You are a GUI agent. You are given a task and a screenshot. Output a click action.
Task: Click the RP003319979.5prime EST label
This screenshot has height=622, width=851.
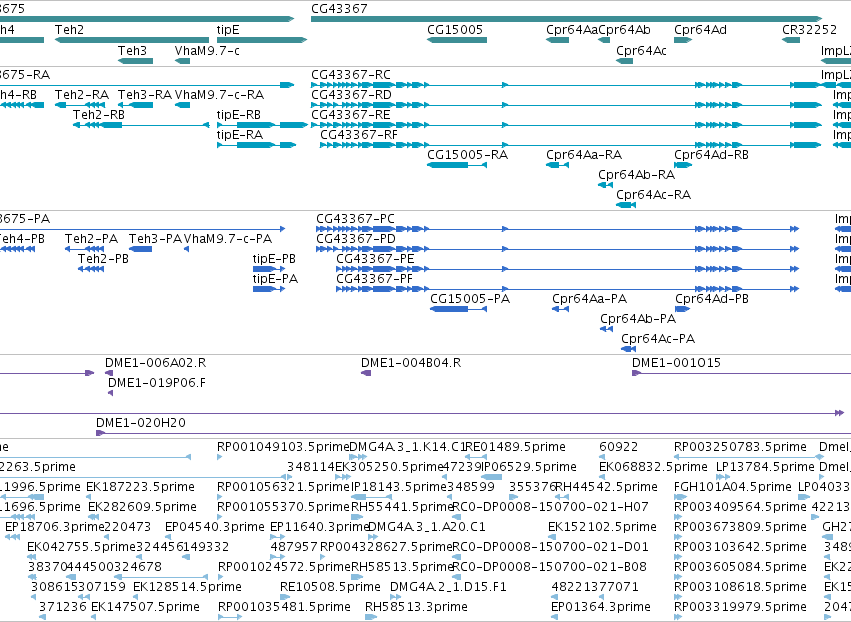coord(740,607)
